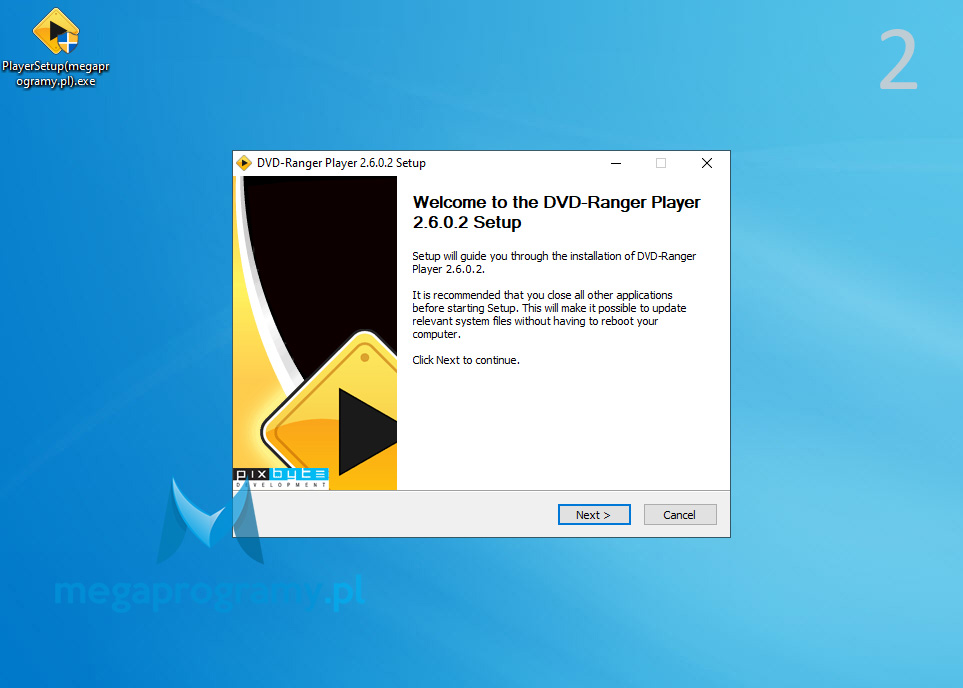
Task: Click the Pixbyte Development logo
Action: (x=281, y=479)
